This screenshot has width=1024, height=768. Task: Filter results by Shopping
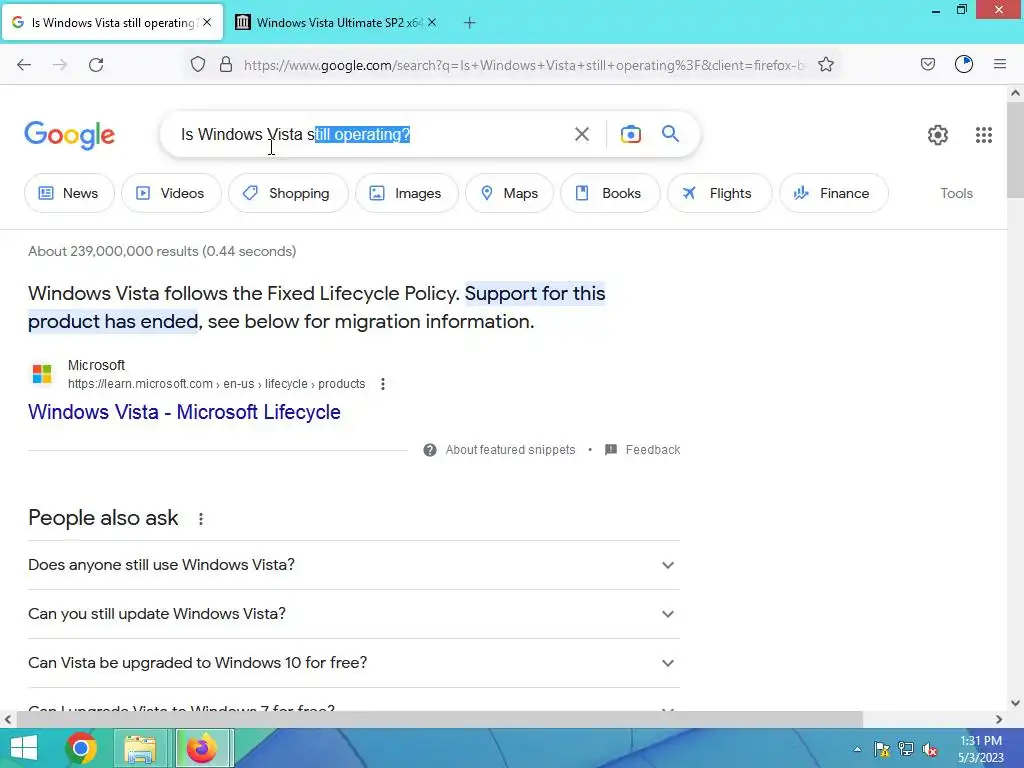tap(288, 193)
